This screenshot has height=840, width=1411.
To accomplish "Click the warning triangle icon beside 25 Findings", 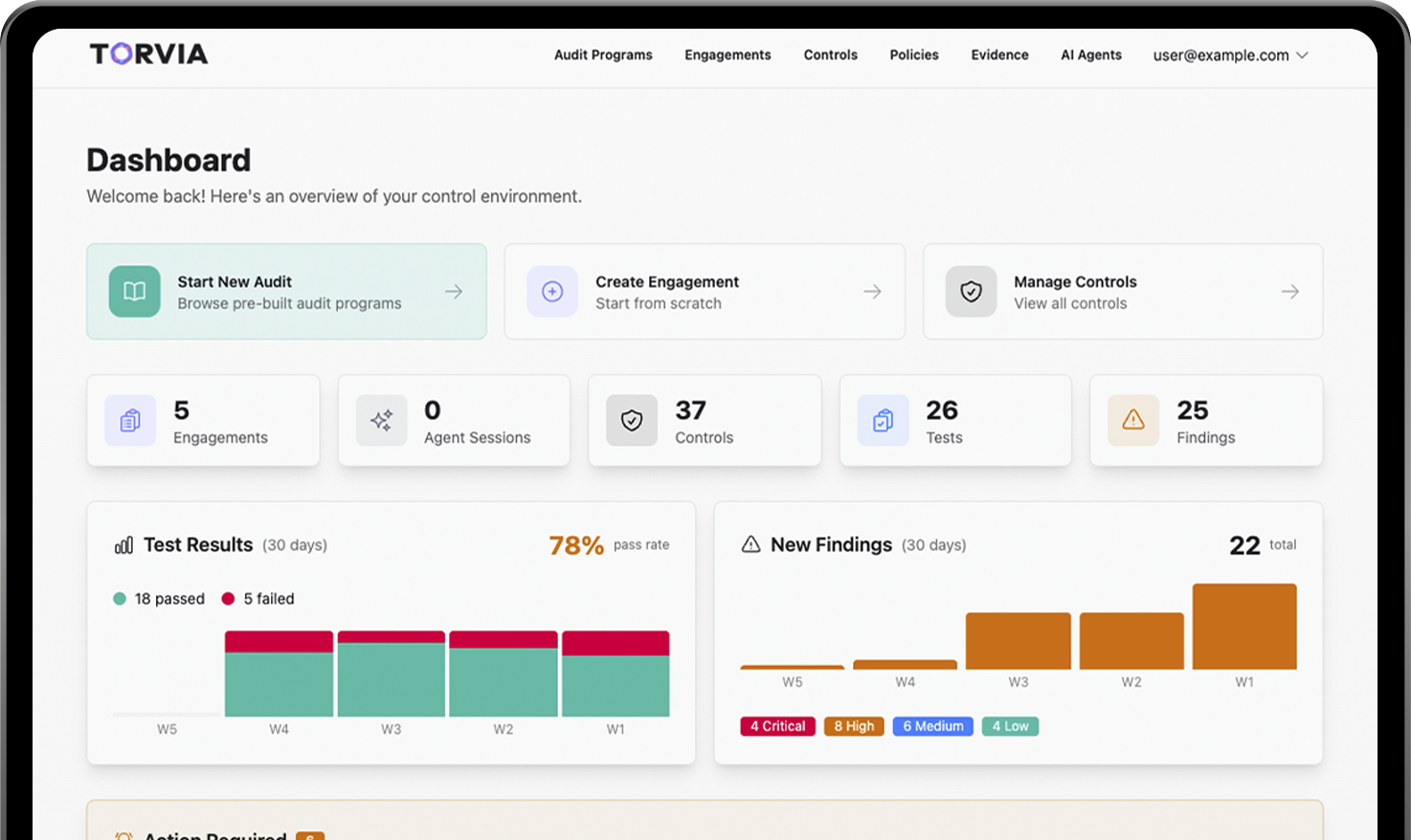I will [1133, 420].
